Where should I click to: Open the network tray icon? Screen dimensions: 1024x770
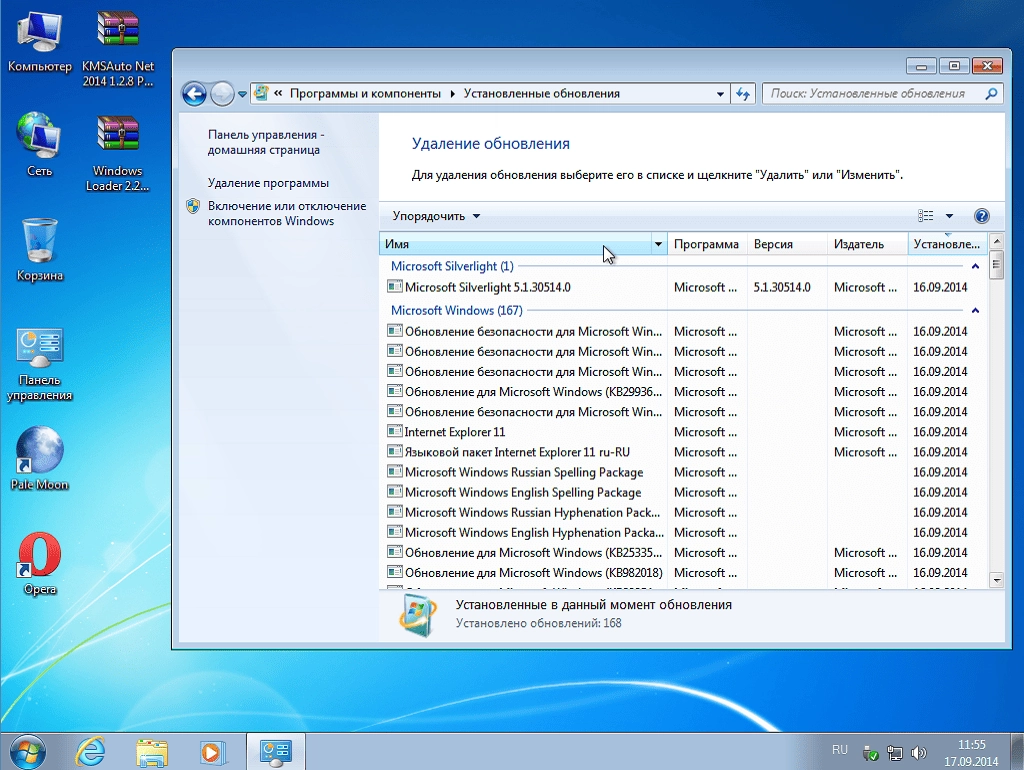coord(894,754)
